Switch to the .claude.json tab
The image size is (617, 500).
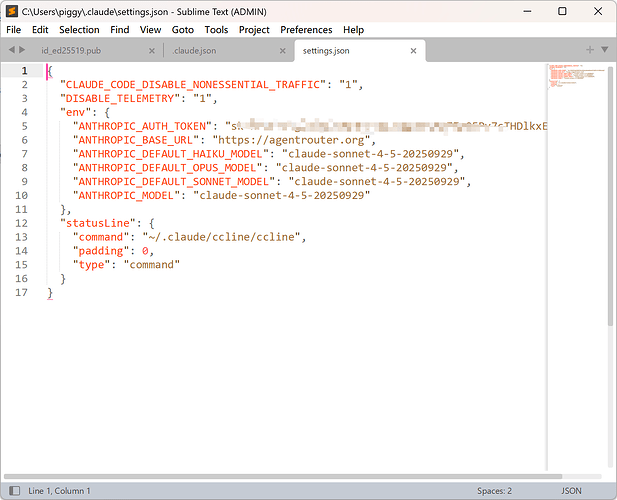coord(194,51)
